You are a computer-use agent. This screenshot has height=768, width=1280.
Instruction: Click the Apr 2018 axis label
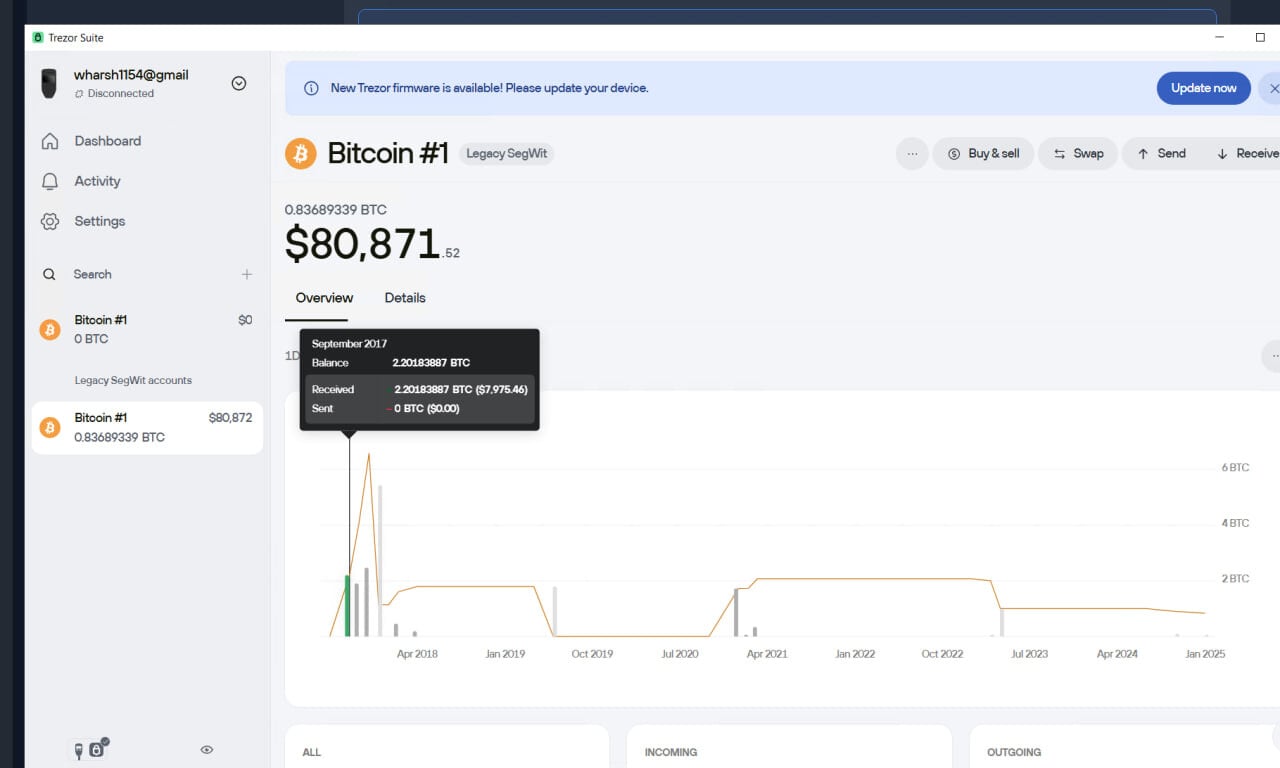[x=417, y=654]
